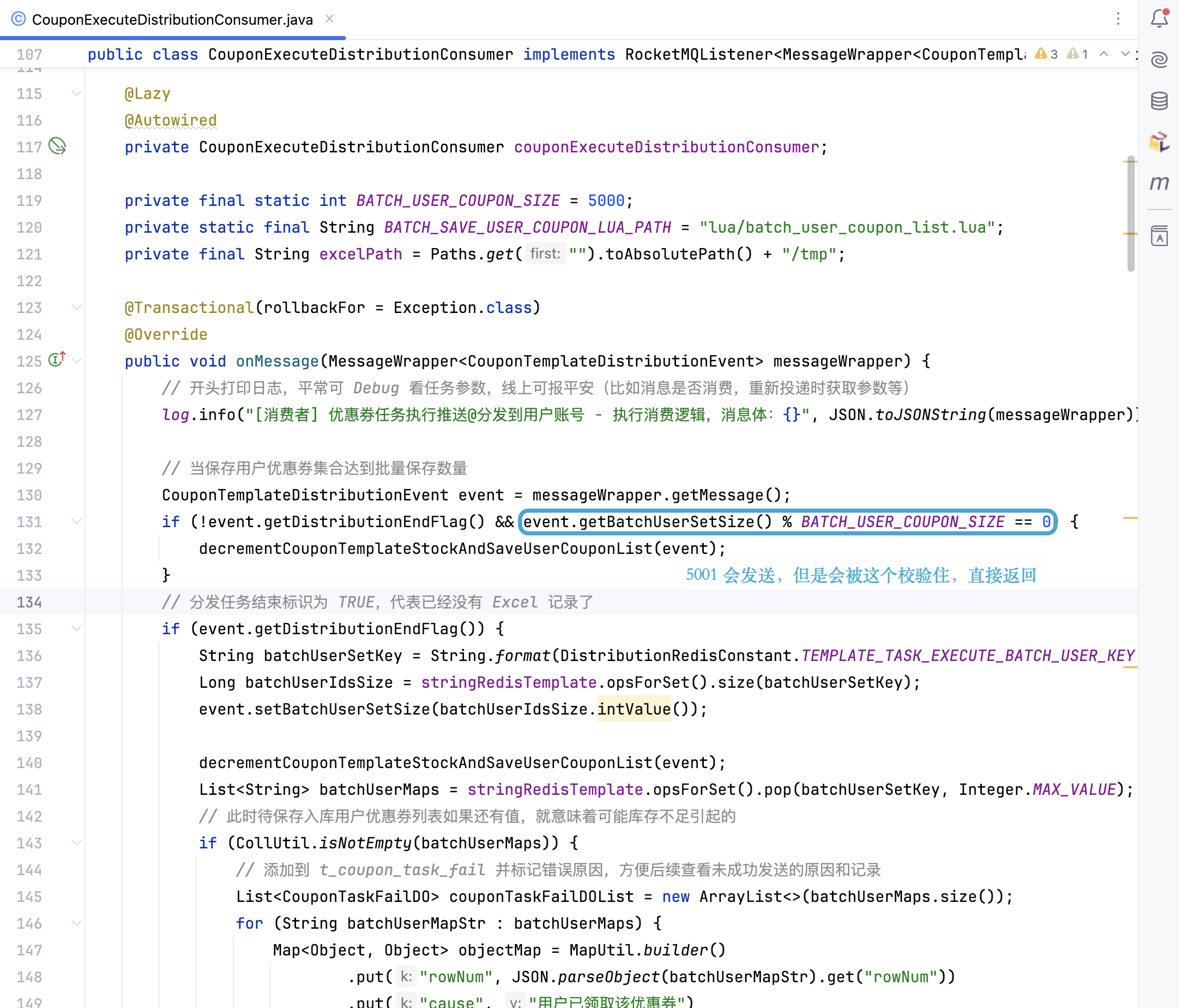Open the translation dictionary tool window

coord(1158,236)
